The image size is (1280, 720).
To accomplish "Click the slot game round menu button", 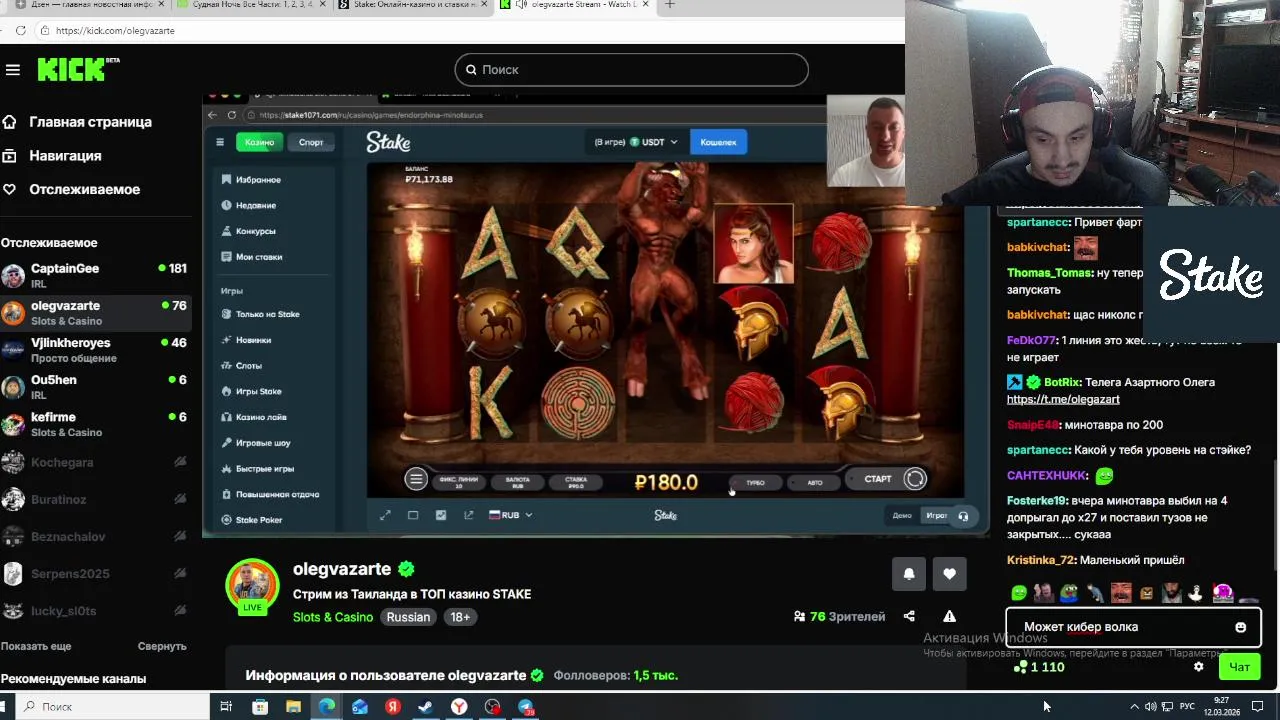I will [x=416, y=479].
